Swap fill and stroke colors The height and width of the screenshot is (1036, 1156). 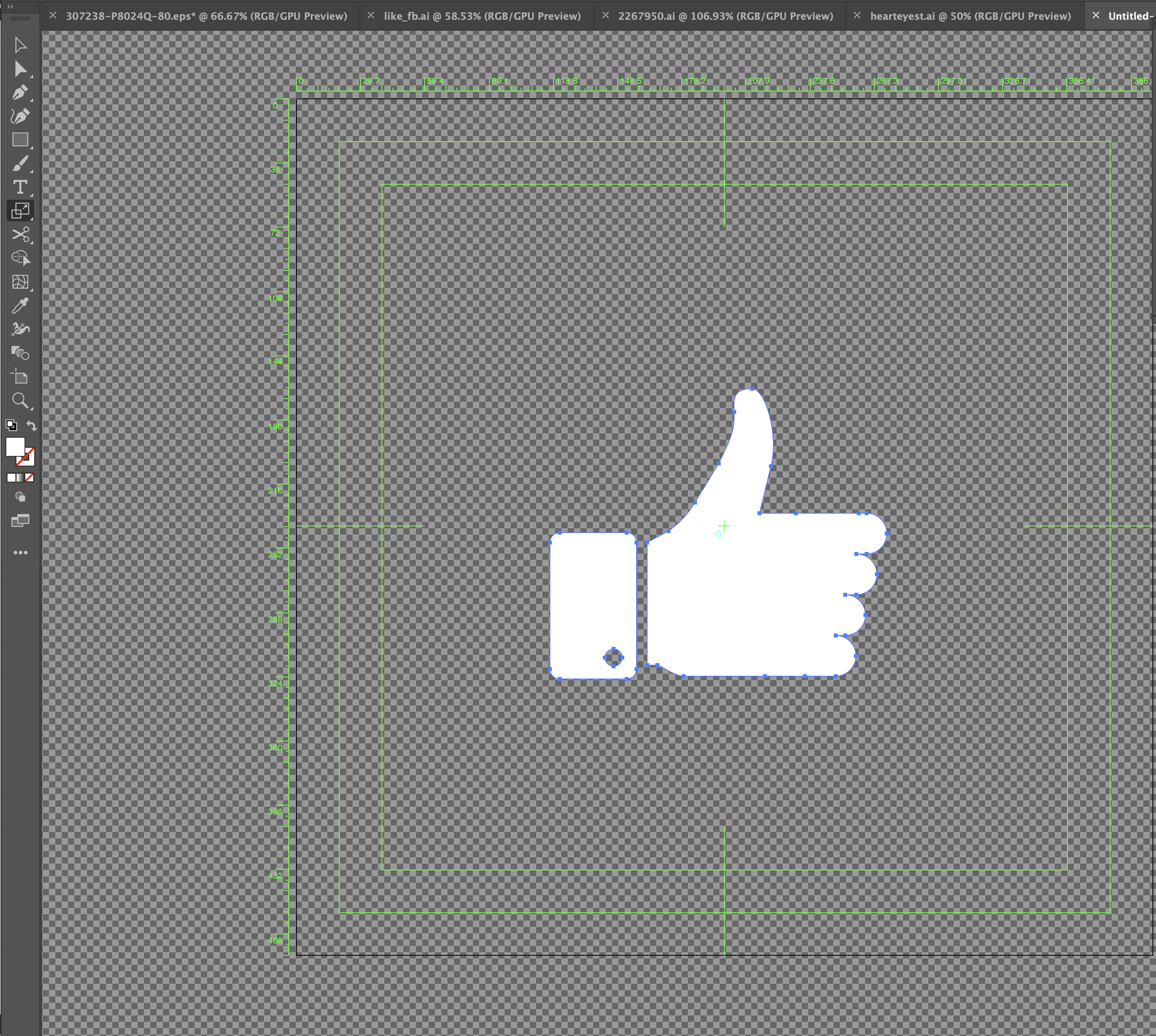tap(32, 426)
